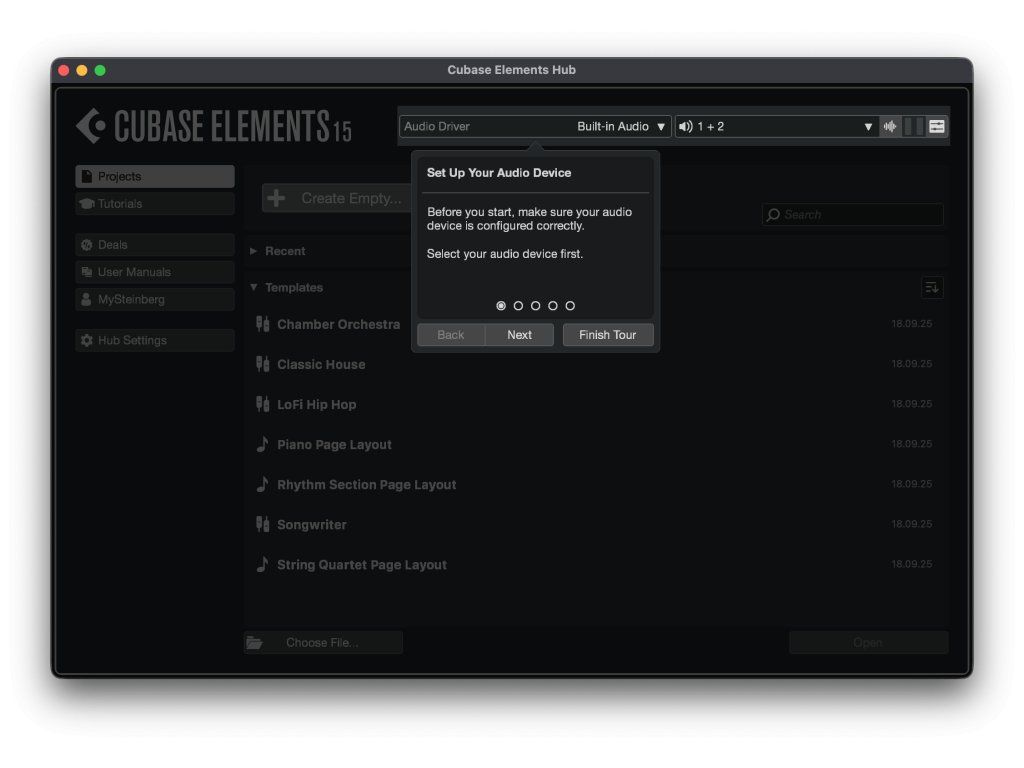
Task: Select the second tour page dot
Action: 518,306
